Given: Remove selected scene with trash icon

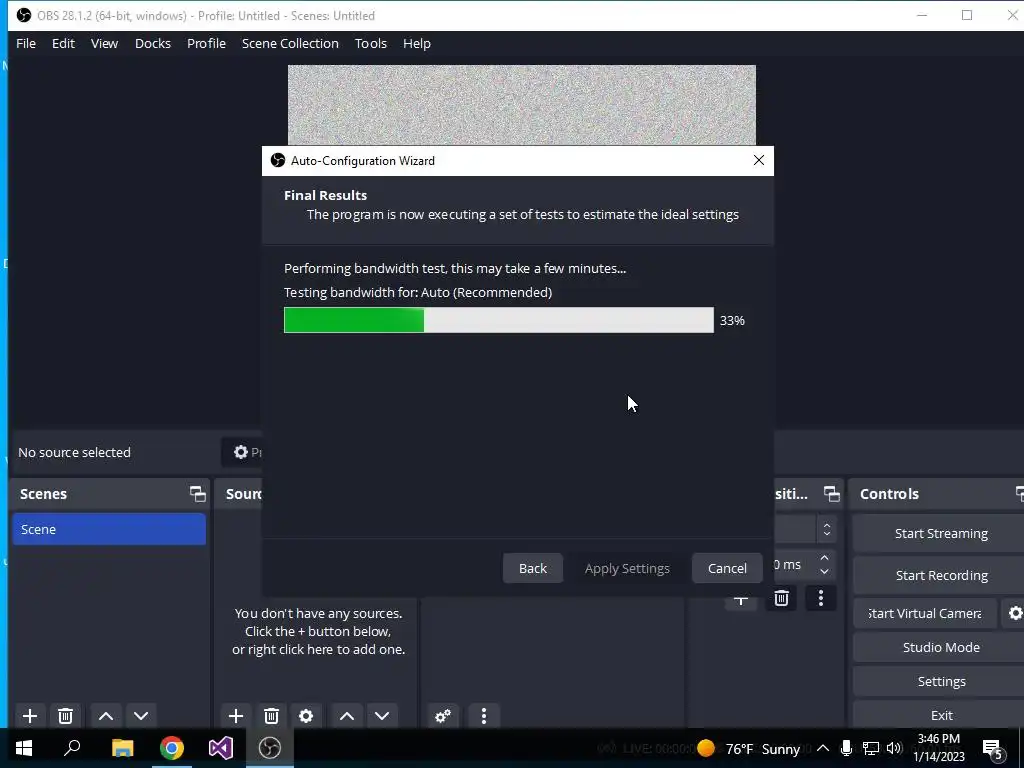Looking at the screenshot, I should 65,716.
